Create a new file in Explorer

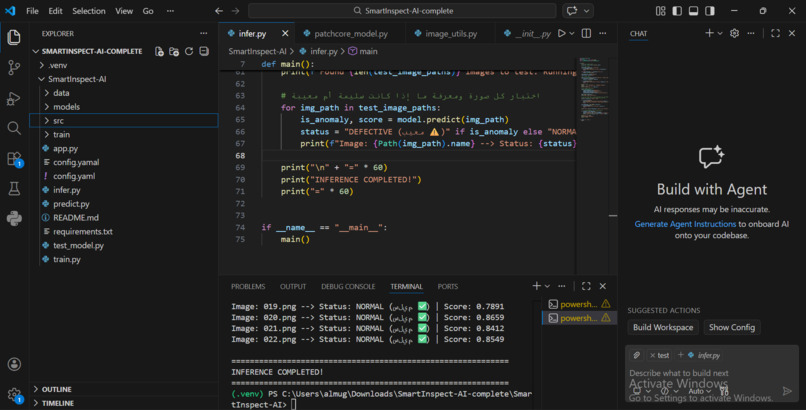159,51
